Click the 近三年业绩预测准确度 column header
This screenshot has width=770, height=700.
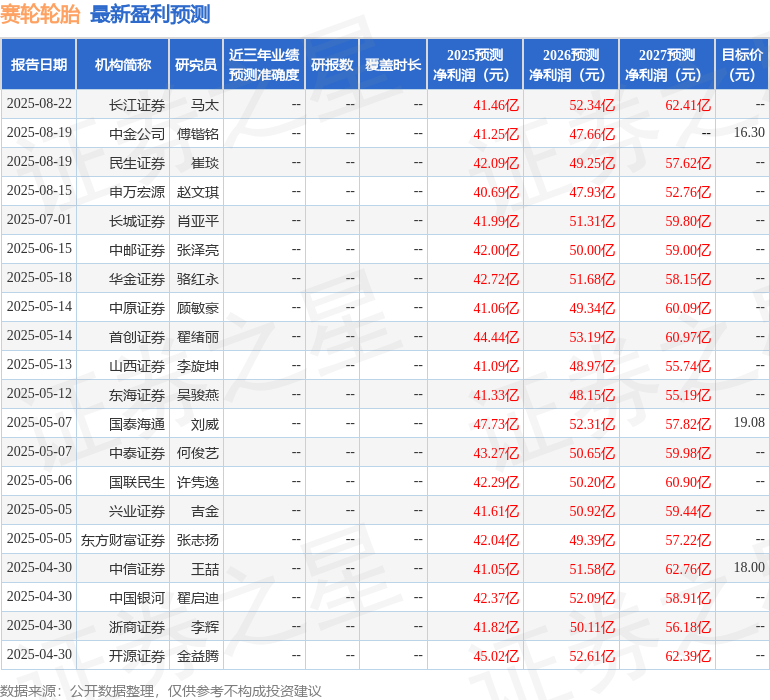pos(264,65)
